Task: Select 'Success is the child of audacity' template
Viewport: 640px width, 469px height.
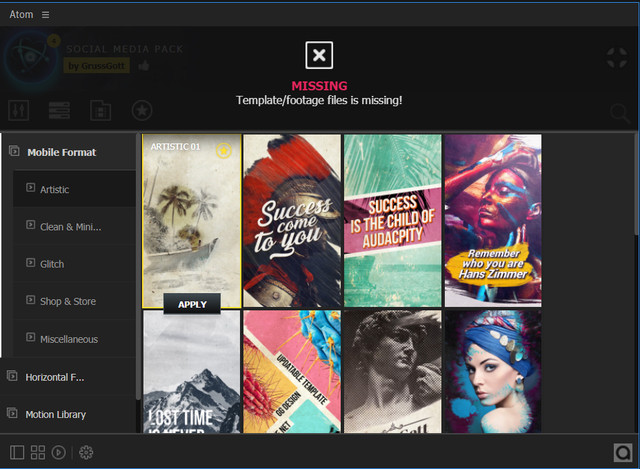Action: (x=393, y=221)
